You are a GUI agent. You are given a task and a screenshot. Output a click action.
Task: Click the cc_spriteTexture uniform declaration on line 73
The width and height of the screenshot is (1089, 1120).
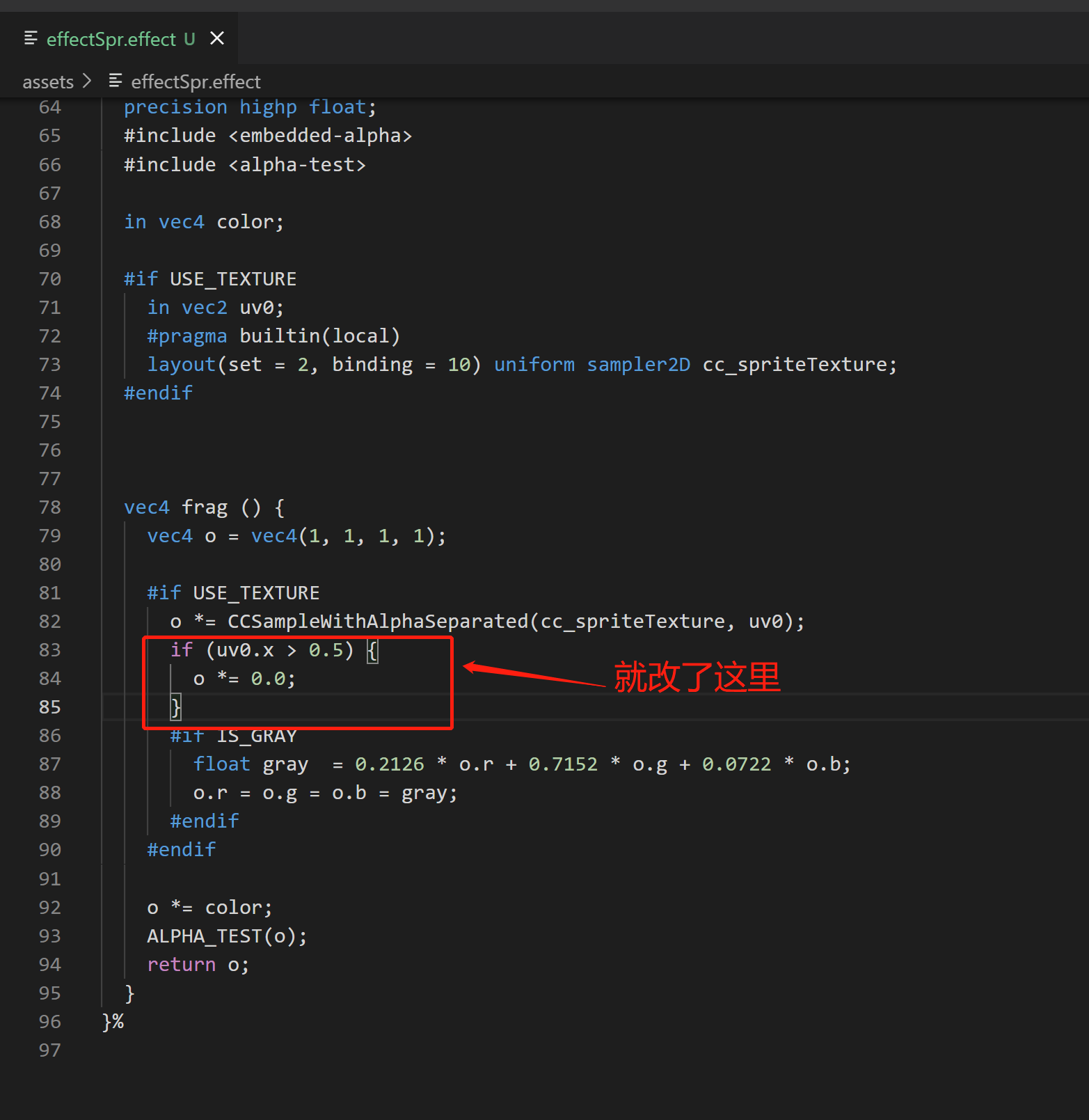[x=795, y=365]
